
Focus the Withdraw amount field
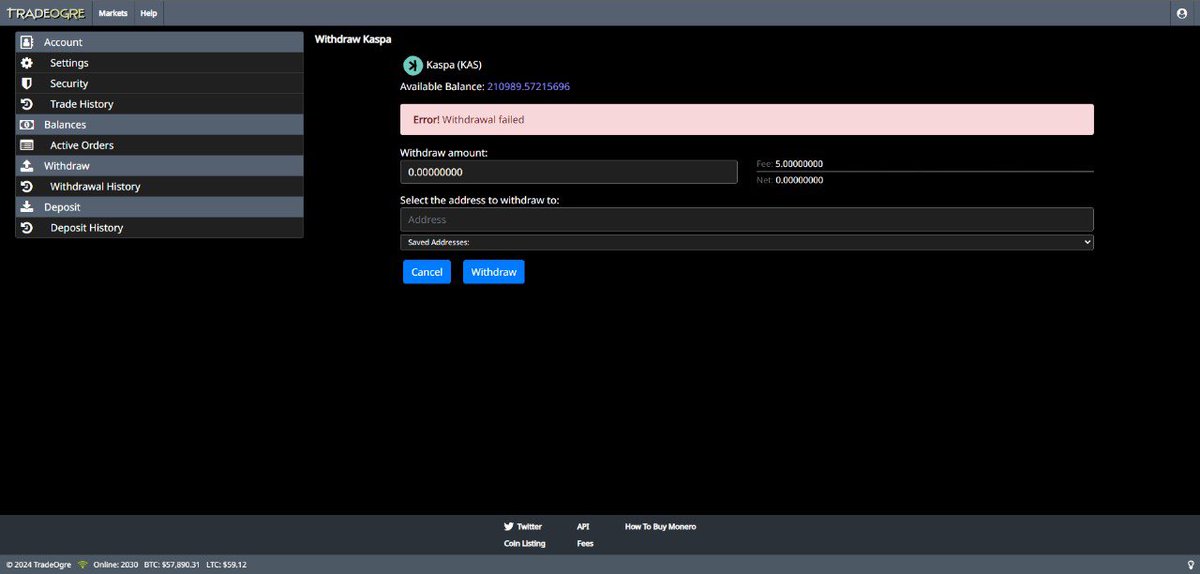coord(569,172)
